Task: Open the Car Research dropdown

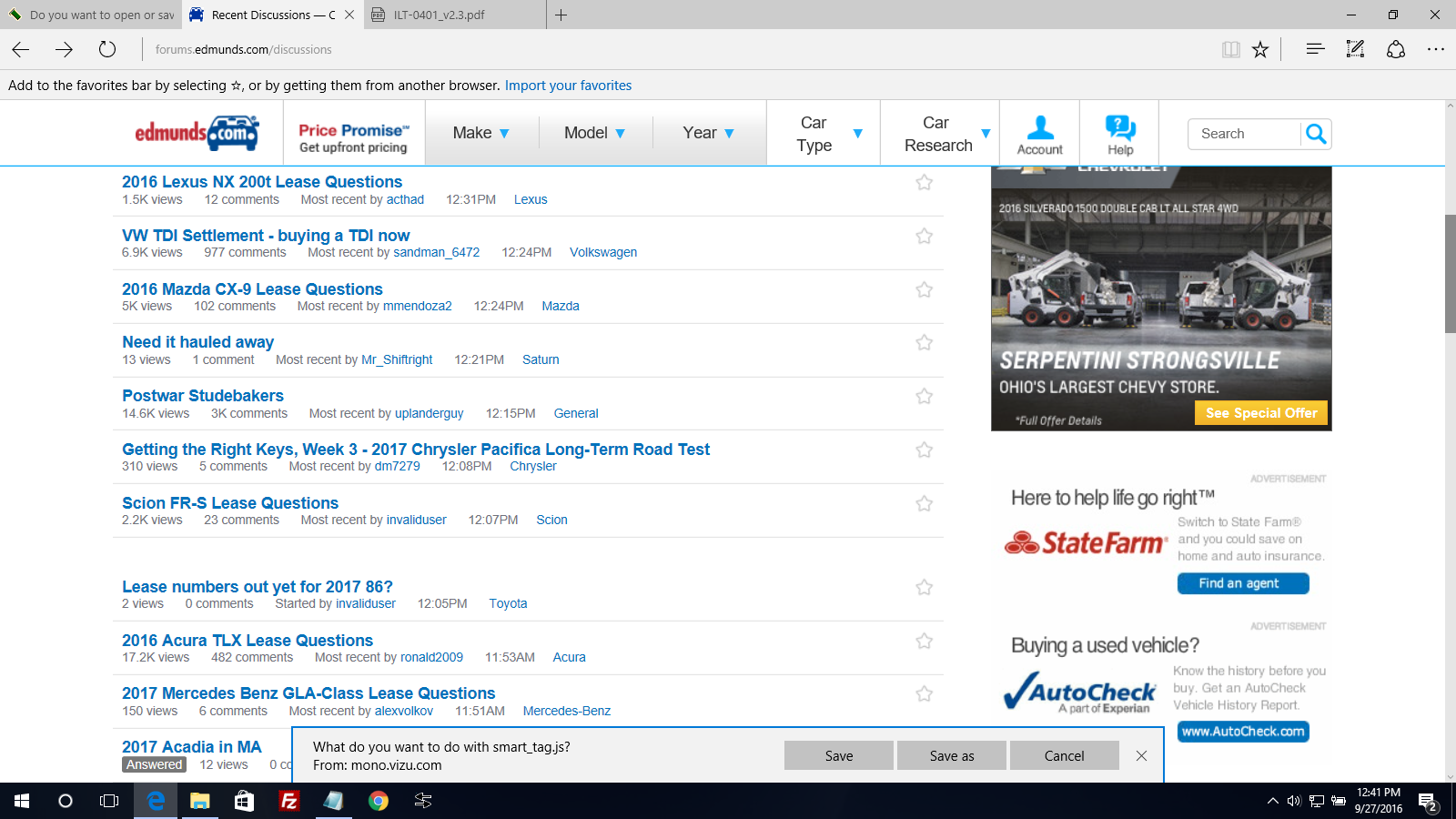Action: pyautogui.click(x=940, y=134)
